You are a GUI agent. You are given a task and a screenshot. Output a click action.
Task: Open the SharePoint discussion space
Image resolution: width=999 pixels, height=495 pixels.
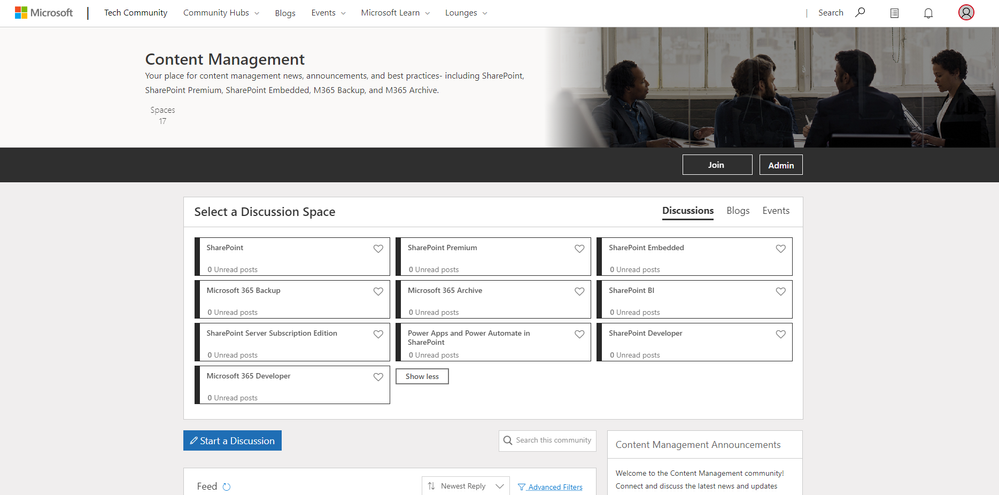tap(292, 256)
